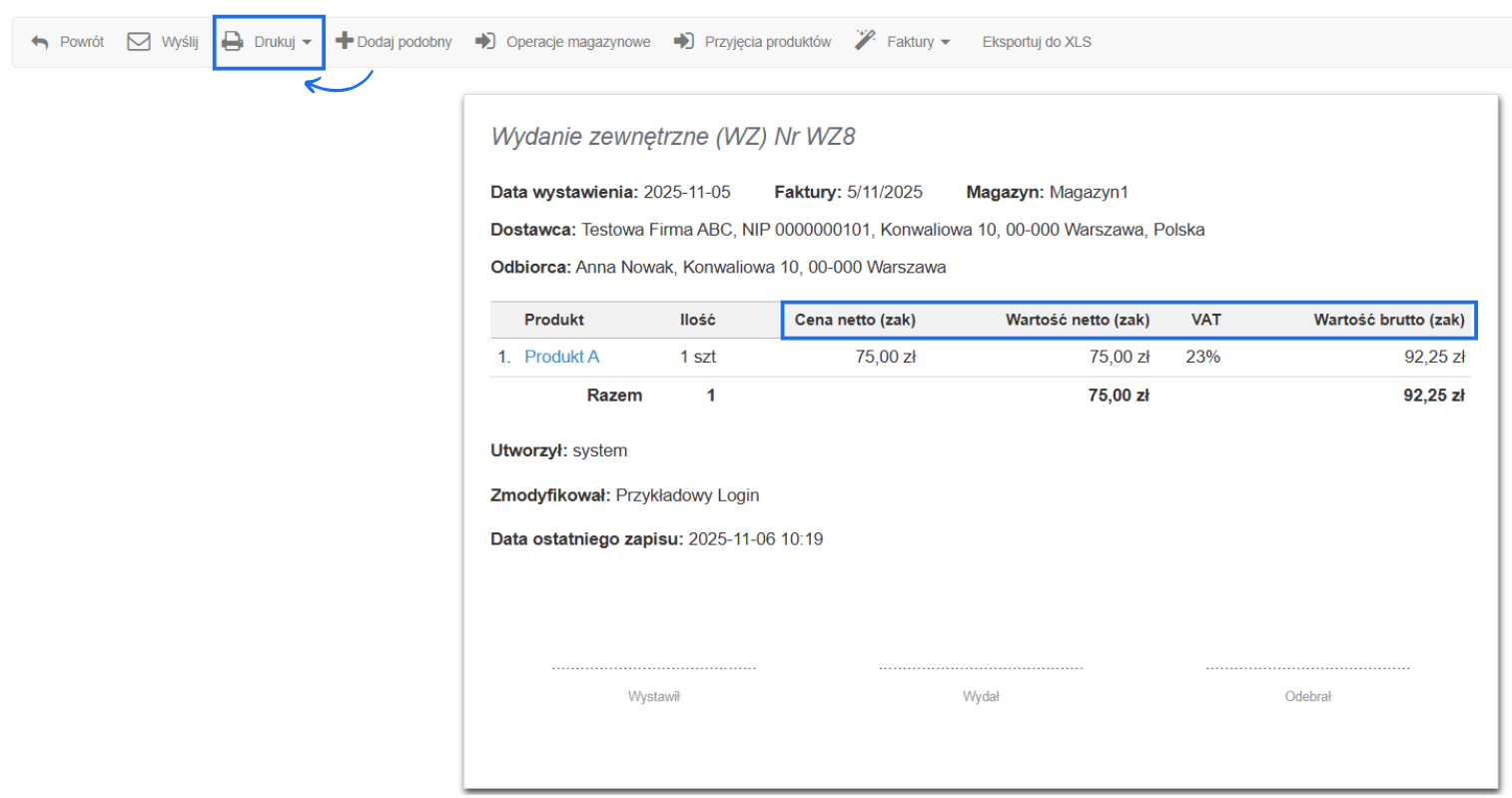Image resolution: width=1512 pixels, height=798 pixels.
Task: Click the arrow icon for Przyjęcia produktów
Action: [x=686, y=41]
